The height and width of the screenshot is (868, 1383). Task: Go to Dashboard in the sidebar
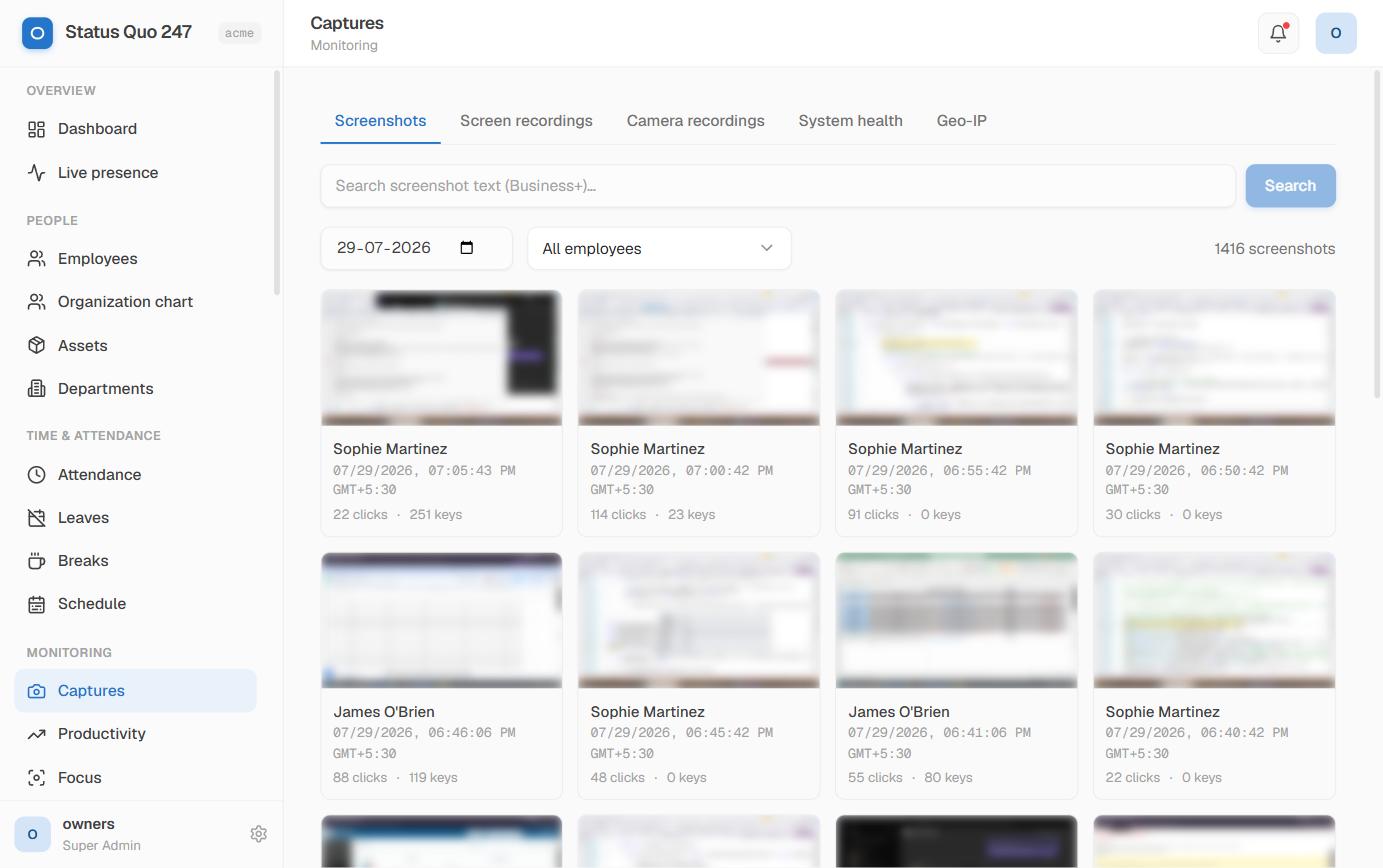coord(135,129)
